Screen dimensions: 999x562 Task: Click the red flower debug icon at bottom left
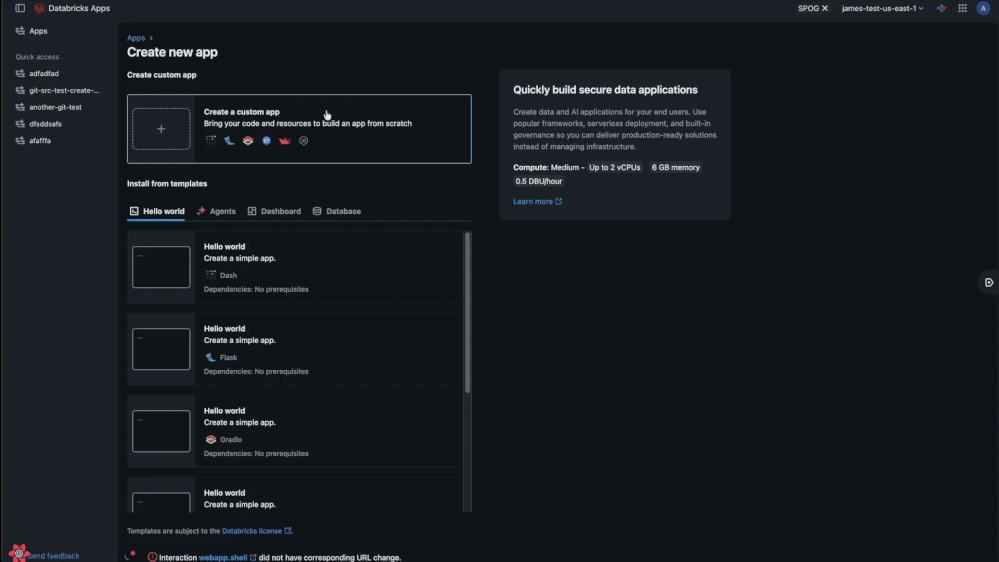18,553
